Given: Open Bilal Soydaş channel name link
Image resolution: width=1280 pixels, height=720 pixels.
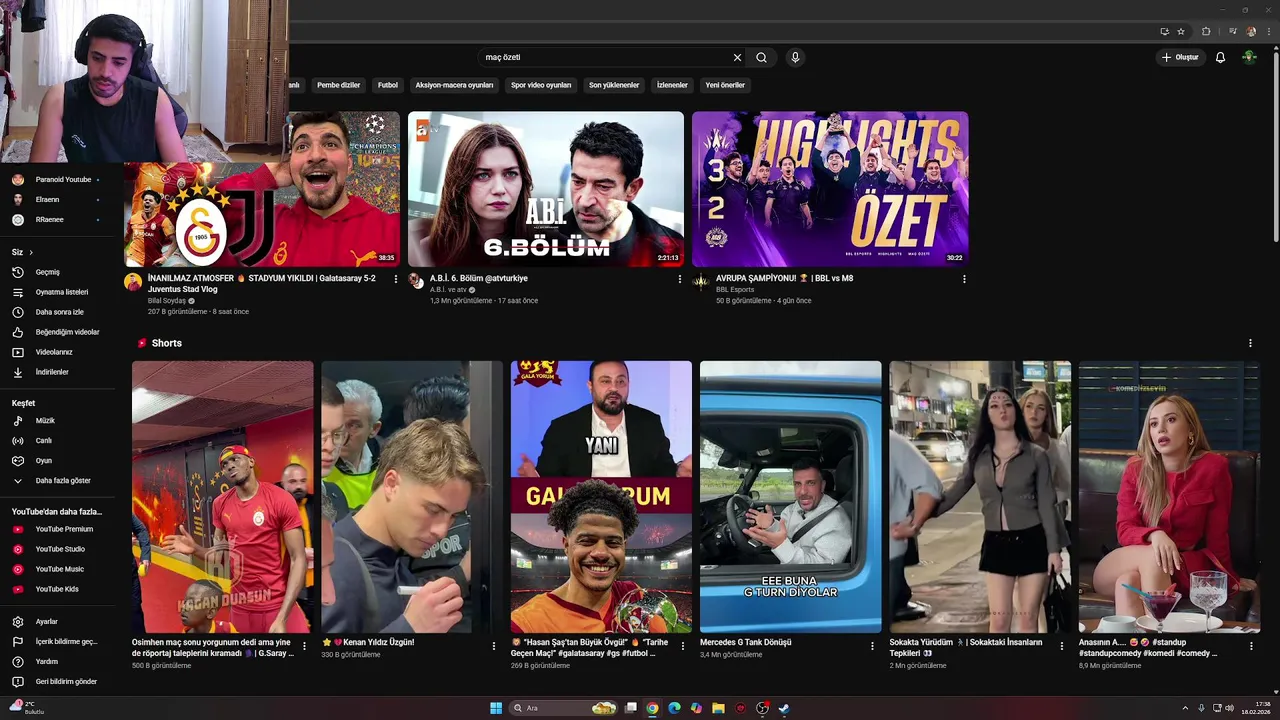Looking at the screenshot, I should coord(167,301).
